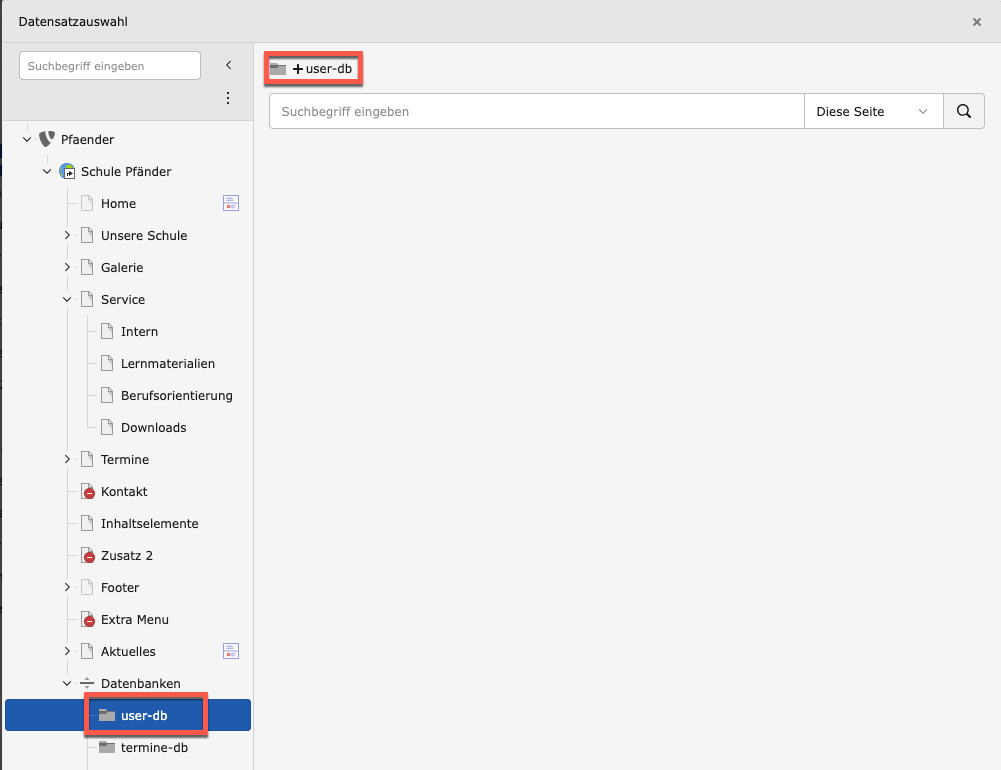Click the hidden page icon beside Kontakt
This screenshot has width=1001, height=770.
(87, 492)
